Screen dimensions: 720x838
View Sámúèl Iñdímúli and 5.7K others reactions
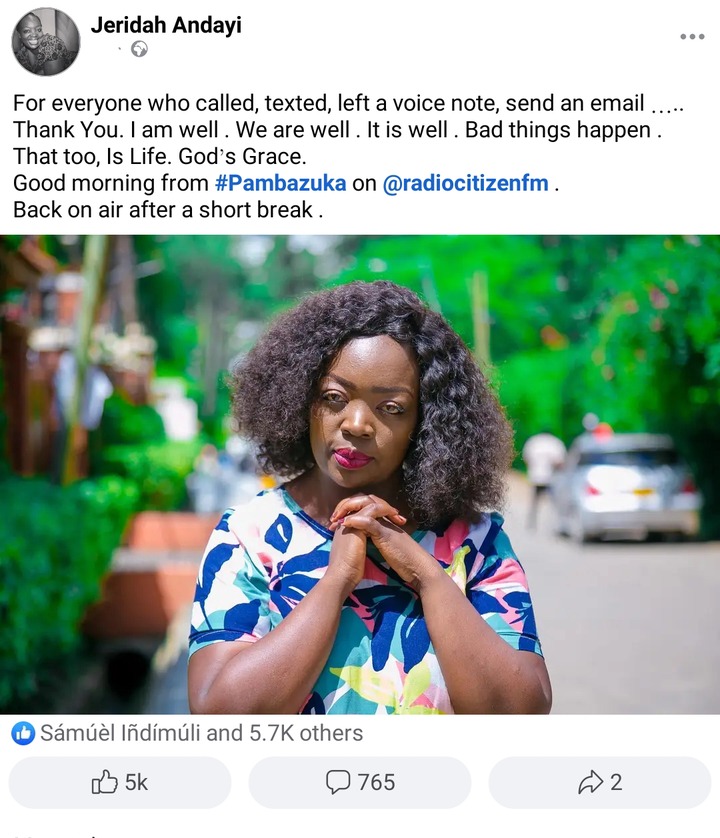click(202, 733)
